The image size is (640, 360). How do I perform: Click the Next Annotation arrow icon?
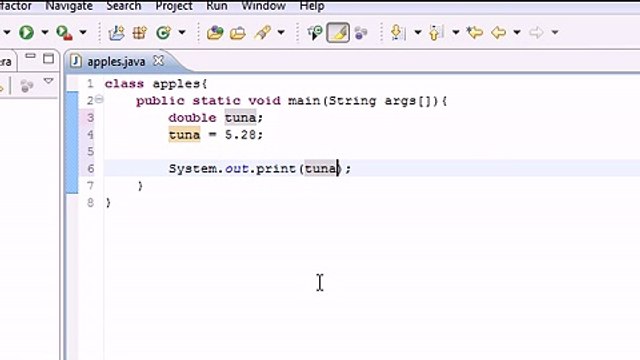[397, 32]
